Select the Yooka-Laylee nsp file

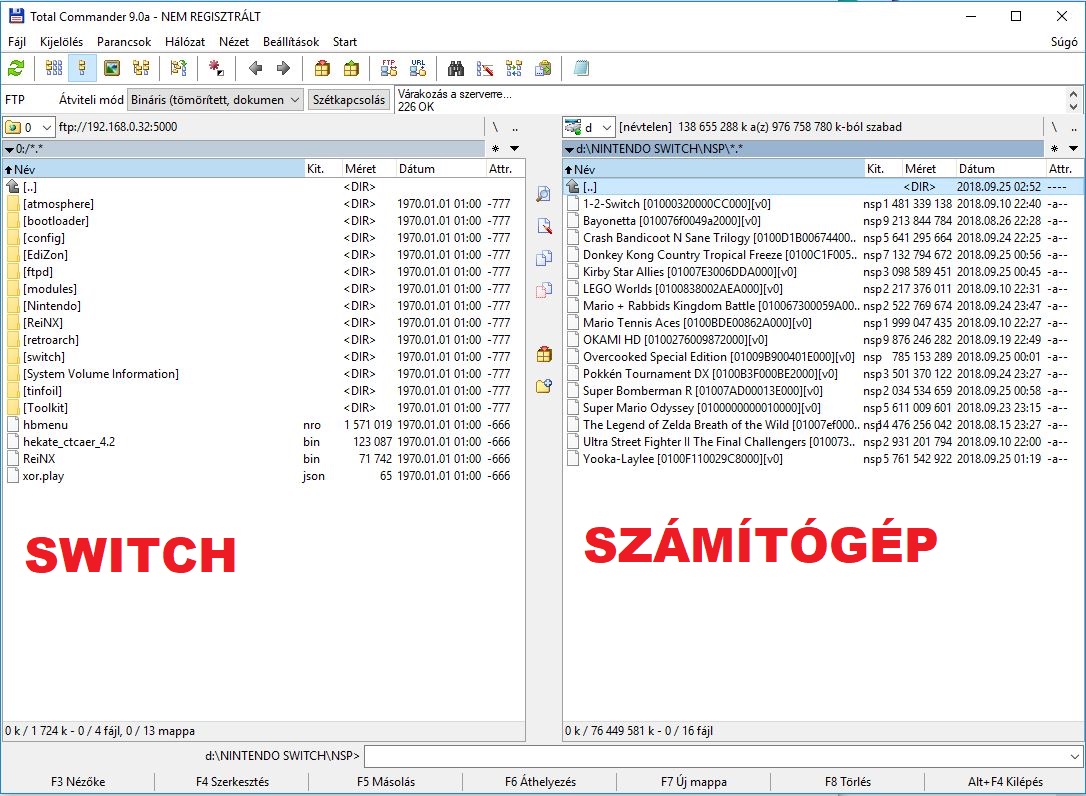pyautogui.click(x=823, y=459)
